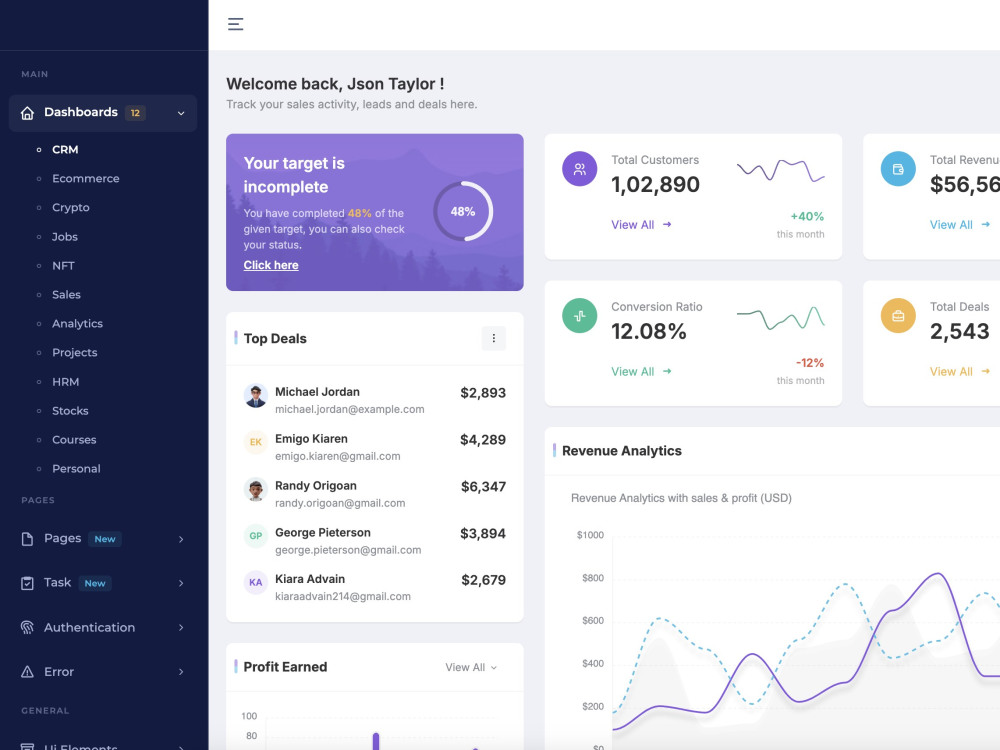
Task: Click the Revenue Analytics heading
Action: click(622, 451)
